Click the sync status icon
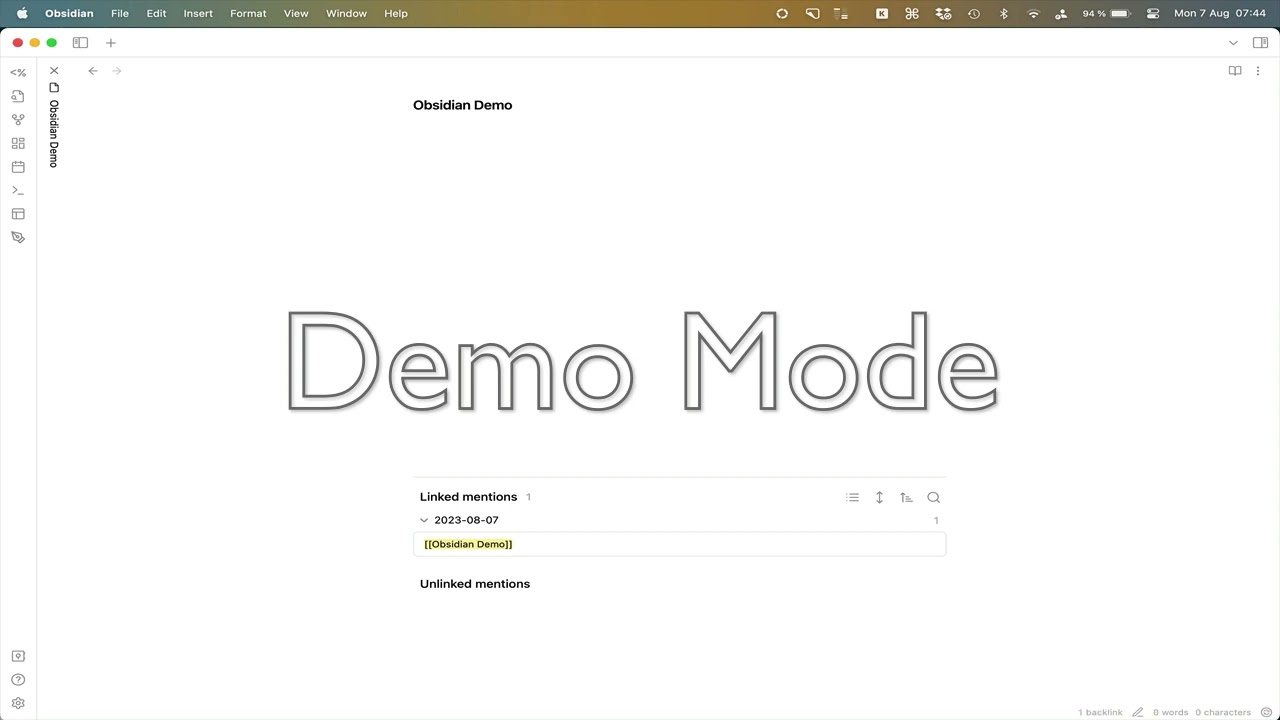This screenshot has height=720, width=1280. click(1266, 712)
